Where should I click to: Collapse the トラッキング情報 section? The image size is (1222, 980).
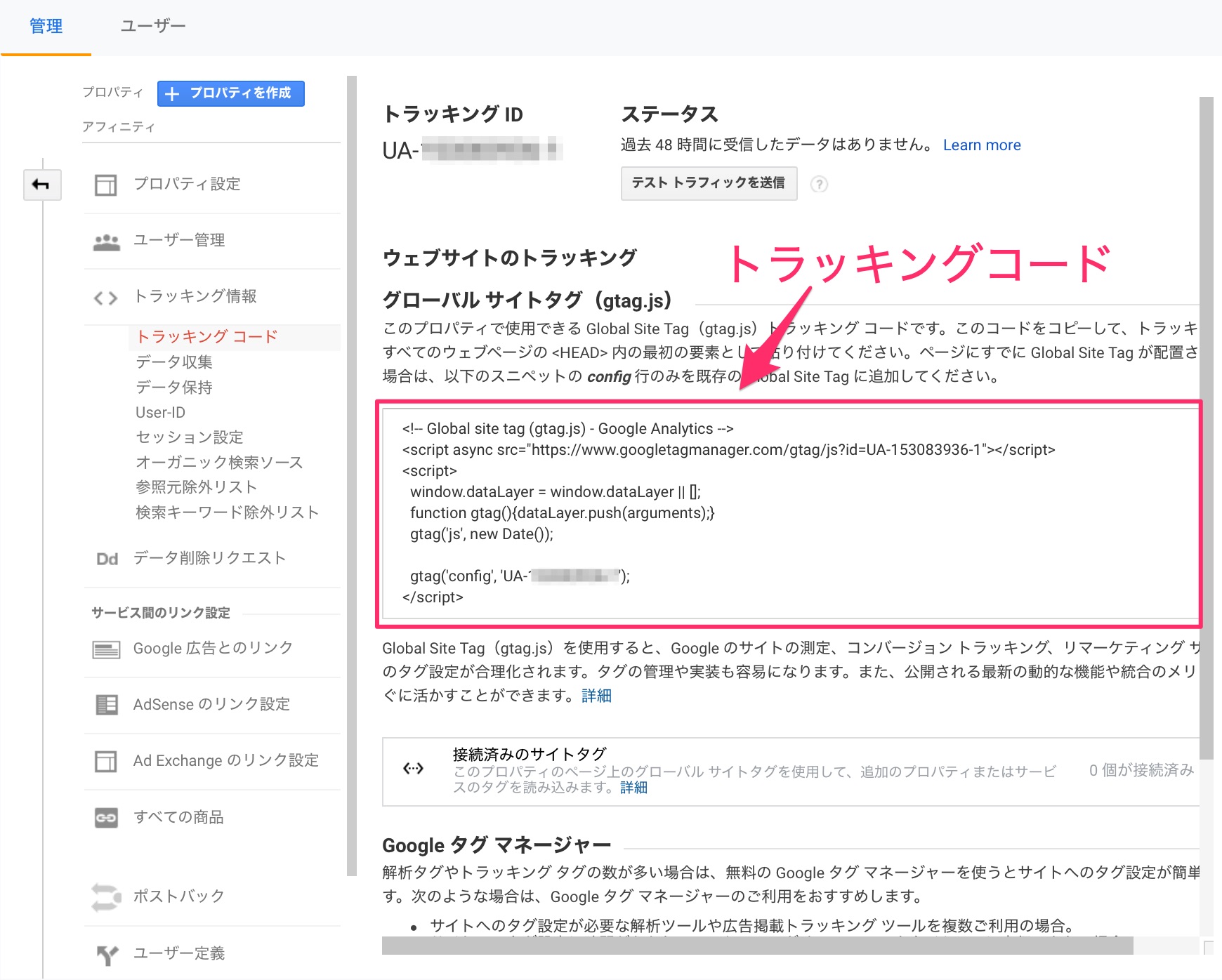[195, 297]
